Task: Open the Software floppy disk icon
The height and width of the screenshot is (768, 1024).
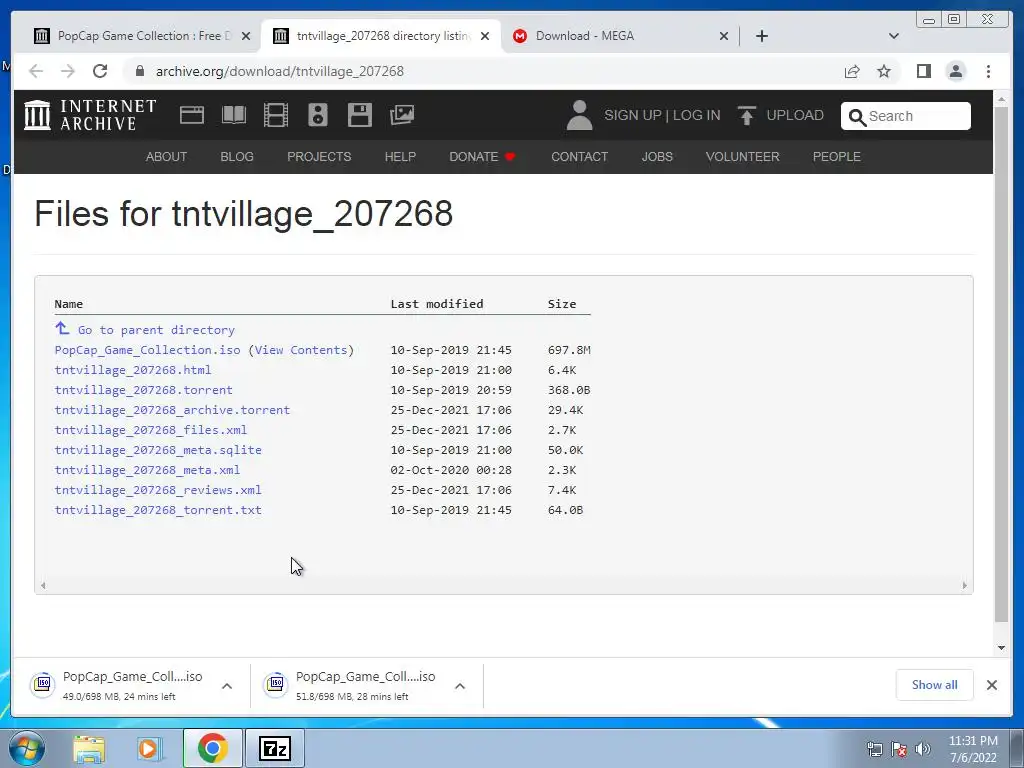Action: coord(360,115)
